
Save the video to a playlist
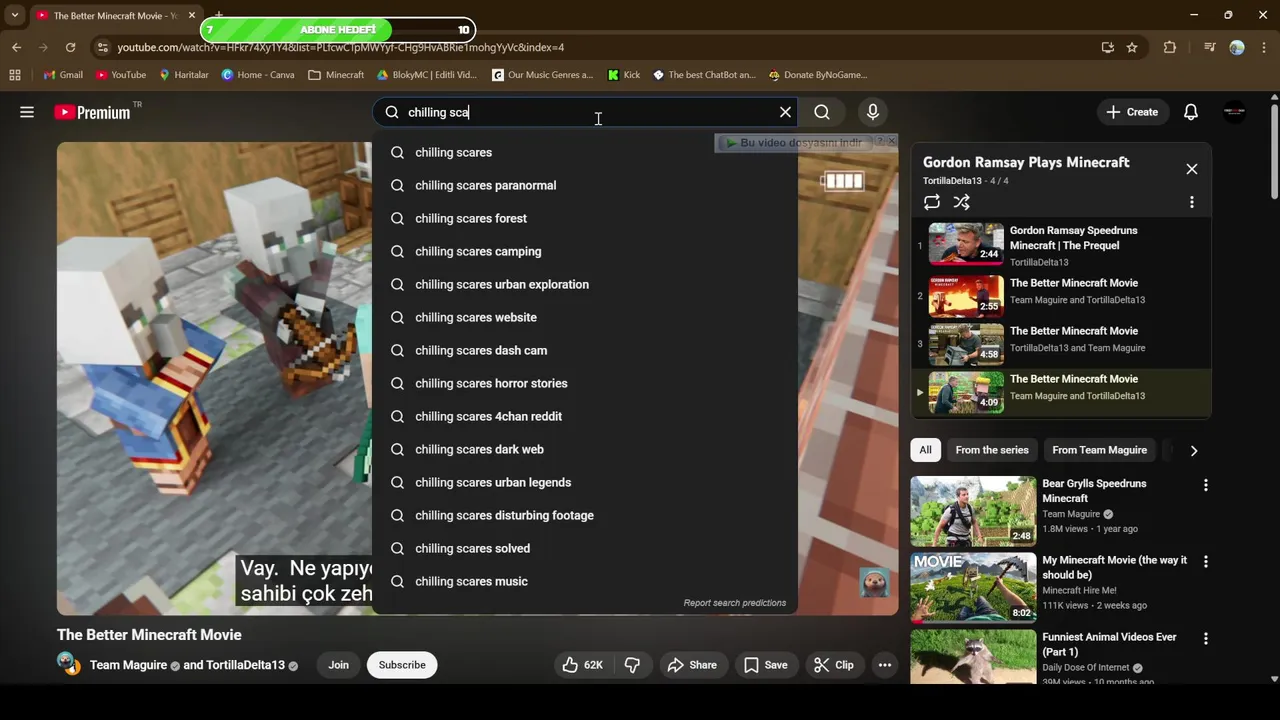point(766,665)
